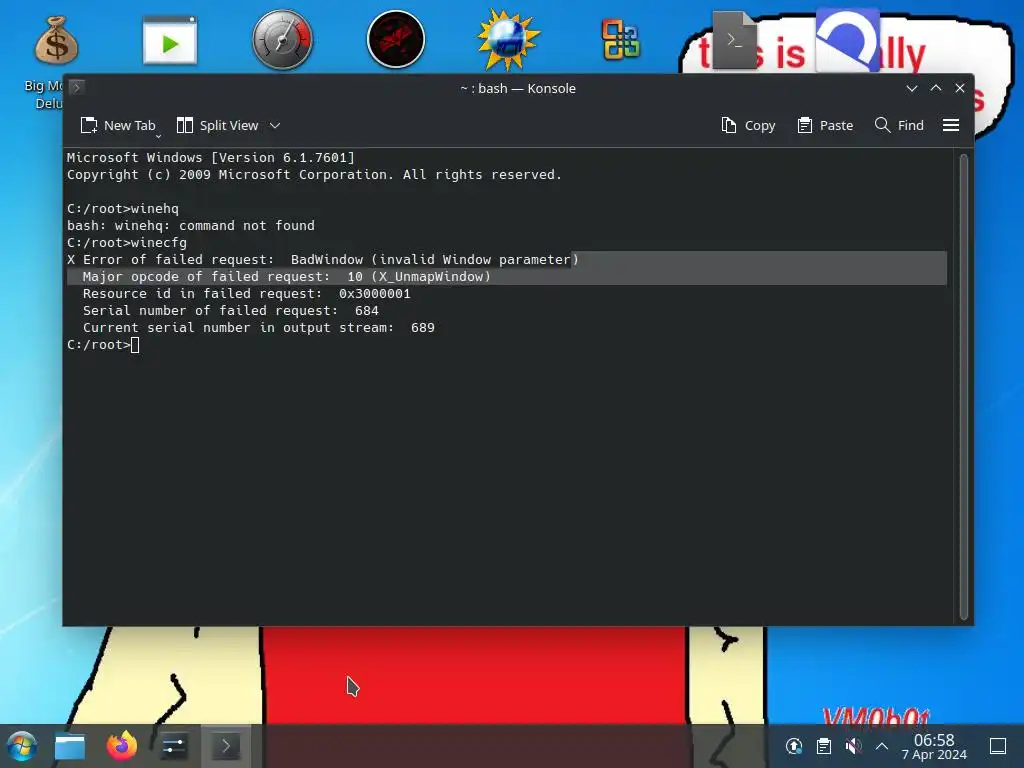Copy selected terminal text
This screenshot has height=768, width=1024.
748,125
